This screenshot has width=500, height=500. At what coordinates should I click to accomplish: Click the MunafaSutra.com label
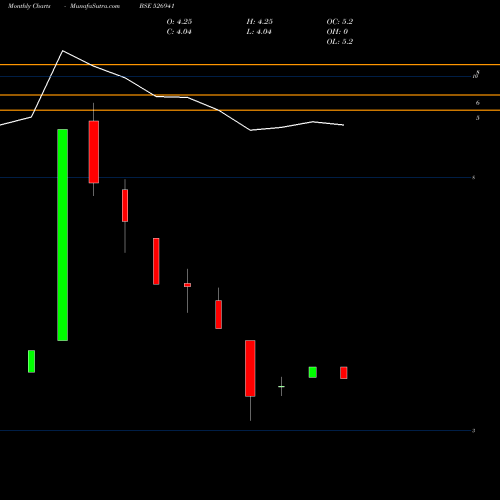point(95,6)
